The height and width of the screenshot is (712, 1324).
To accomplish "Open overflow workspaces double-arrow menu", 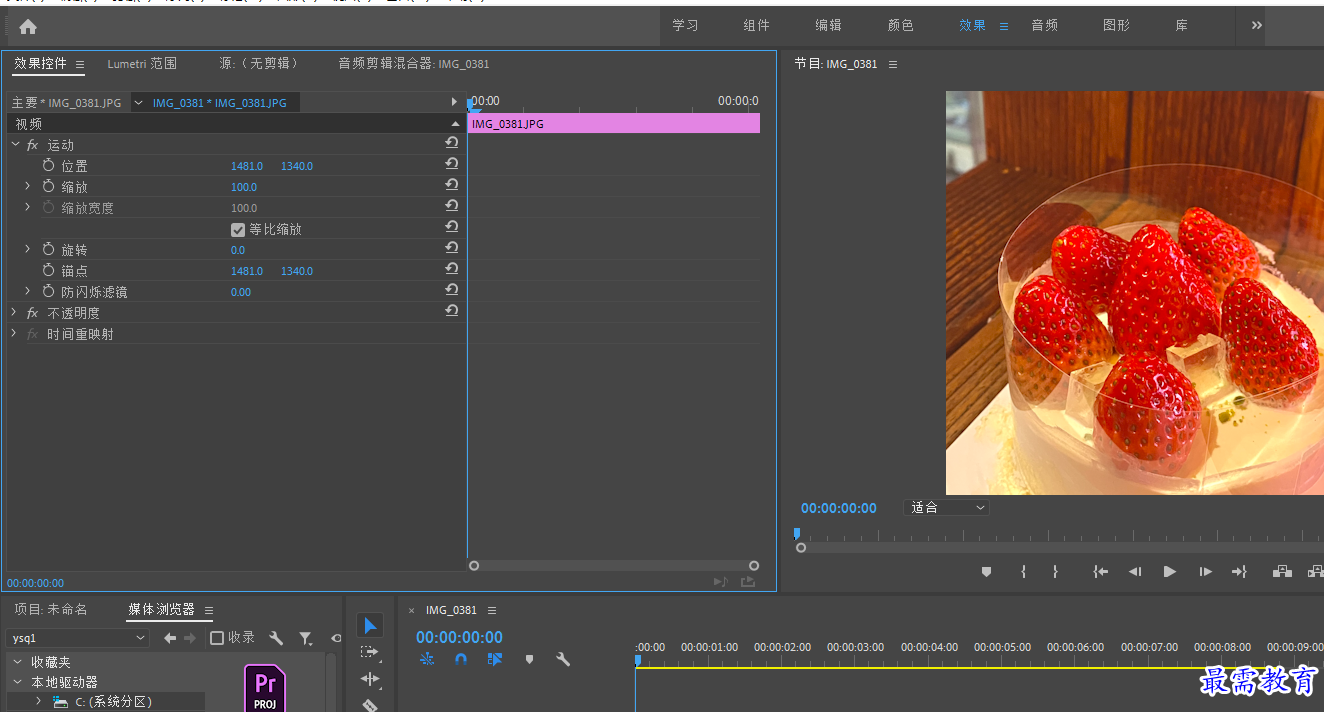I will (x=1257, y=25).
